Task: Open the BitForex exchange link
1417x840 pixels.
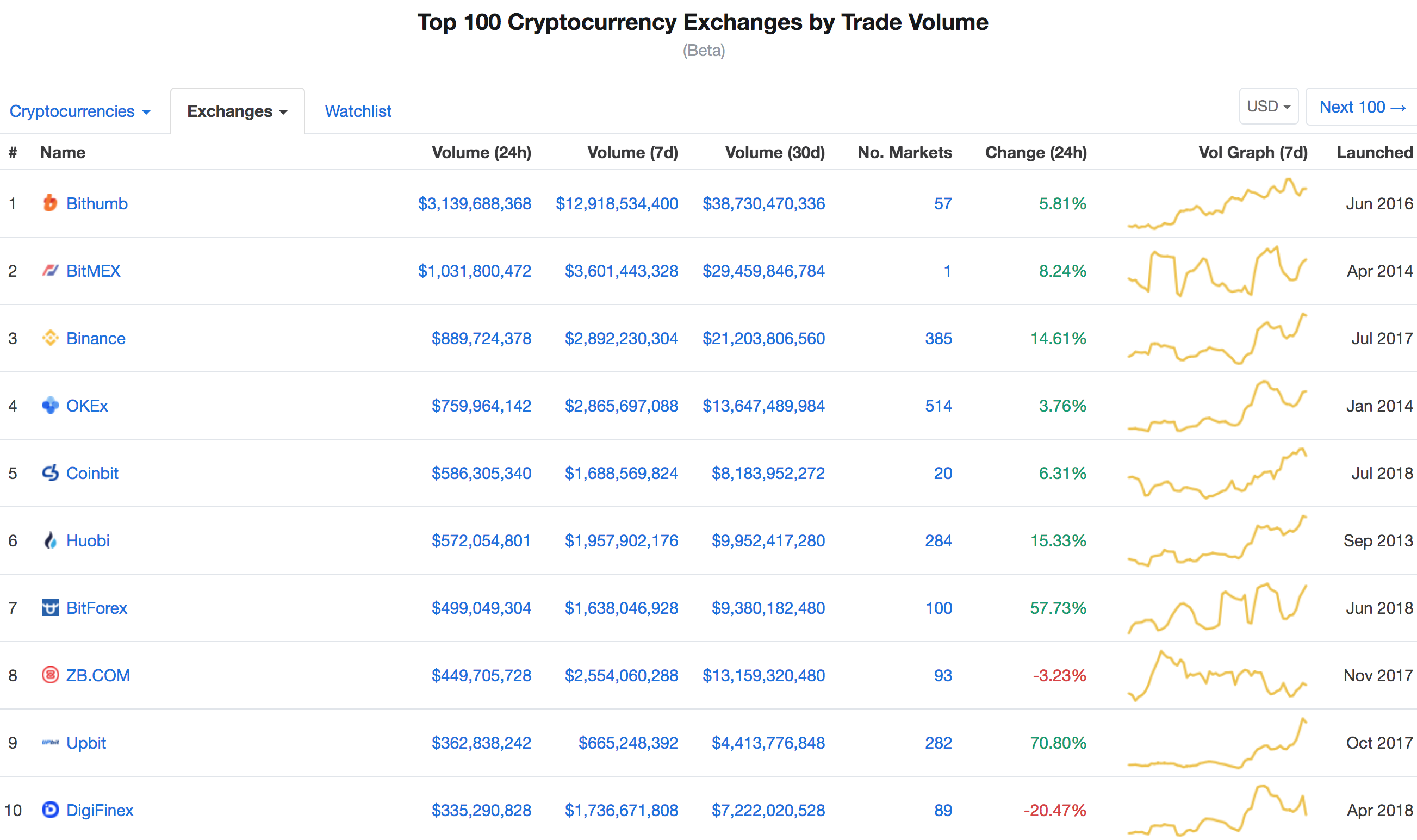Action: tap(97, 607)
